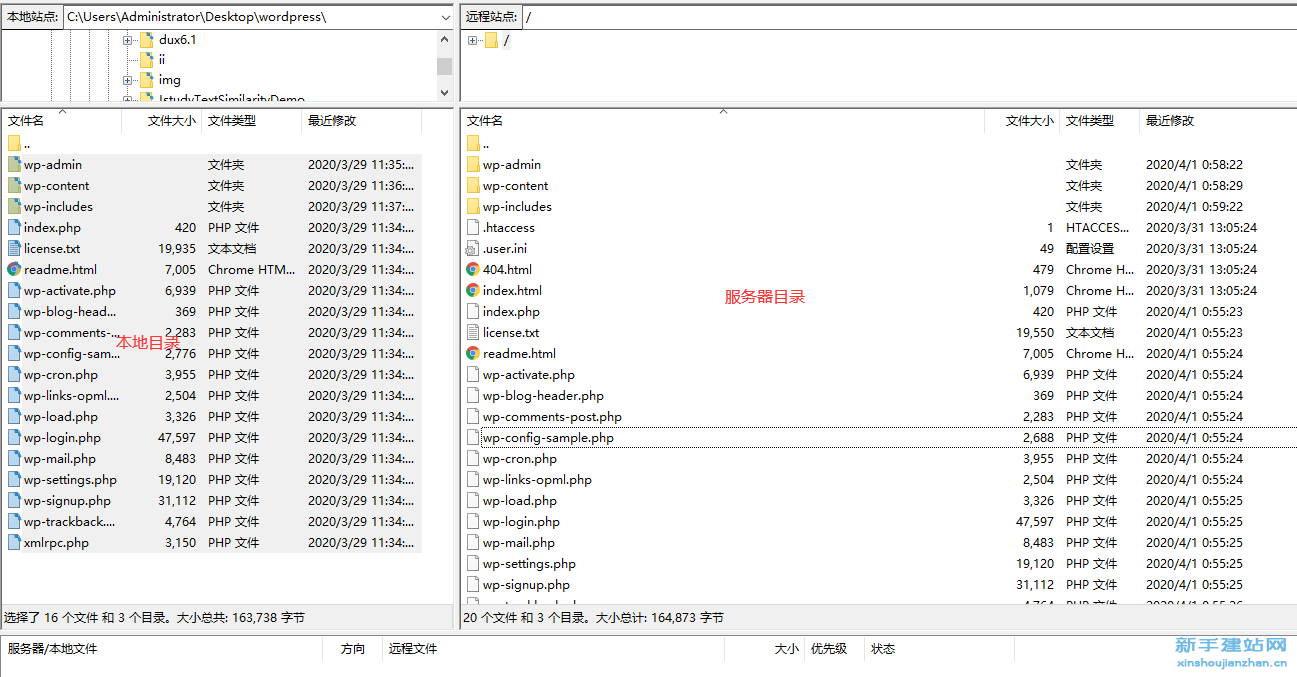This screenshot has width=1297, height=677.
Task: Click the local tree scrollbar thumb
Action: 444,66
